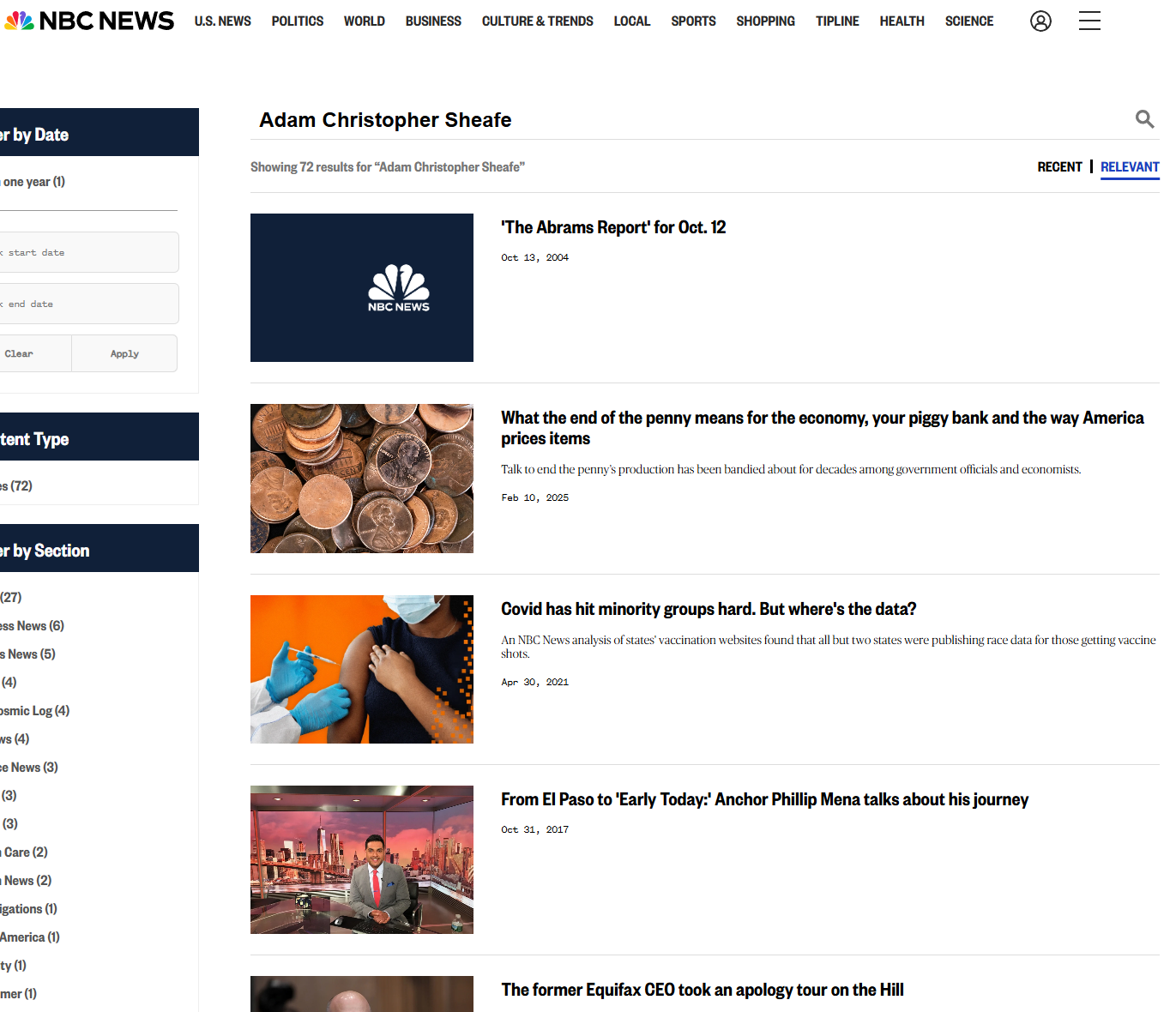Click the pennies pile thumbnail

click(x=362, y=479)
